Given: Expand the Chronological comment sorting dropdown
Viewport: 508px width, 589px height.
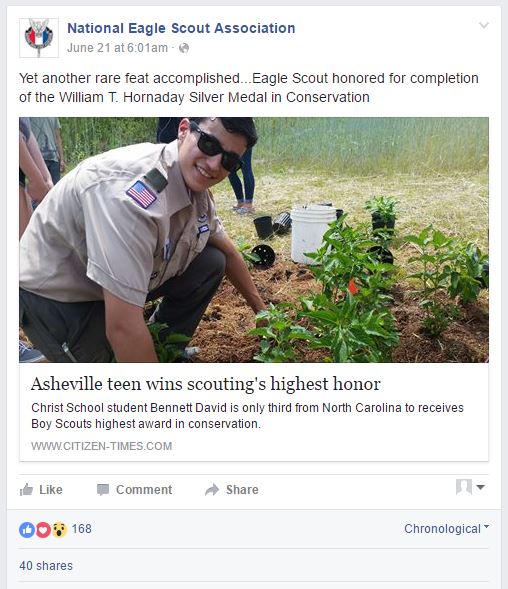Looking at the screenshot, I should pos(446,529).
